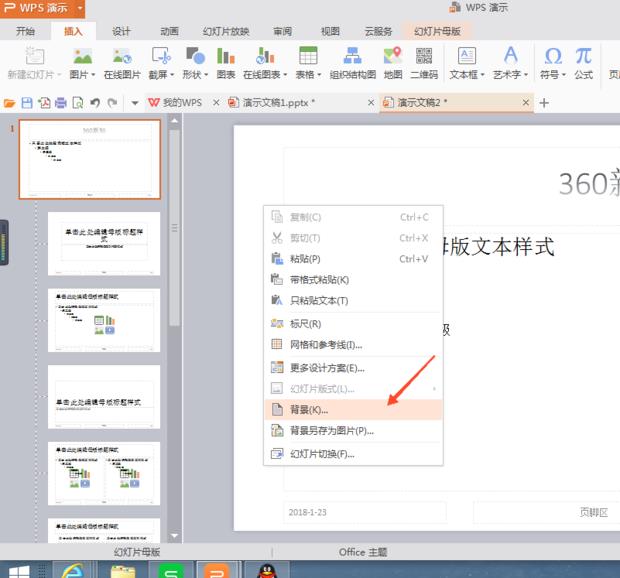The height and width of the screenshot is (578, 620).
Task: Choose 粘贴(P) in context menu
Action: point(353,259)
